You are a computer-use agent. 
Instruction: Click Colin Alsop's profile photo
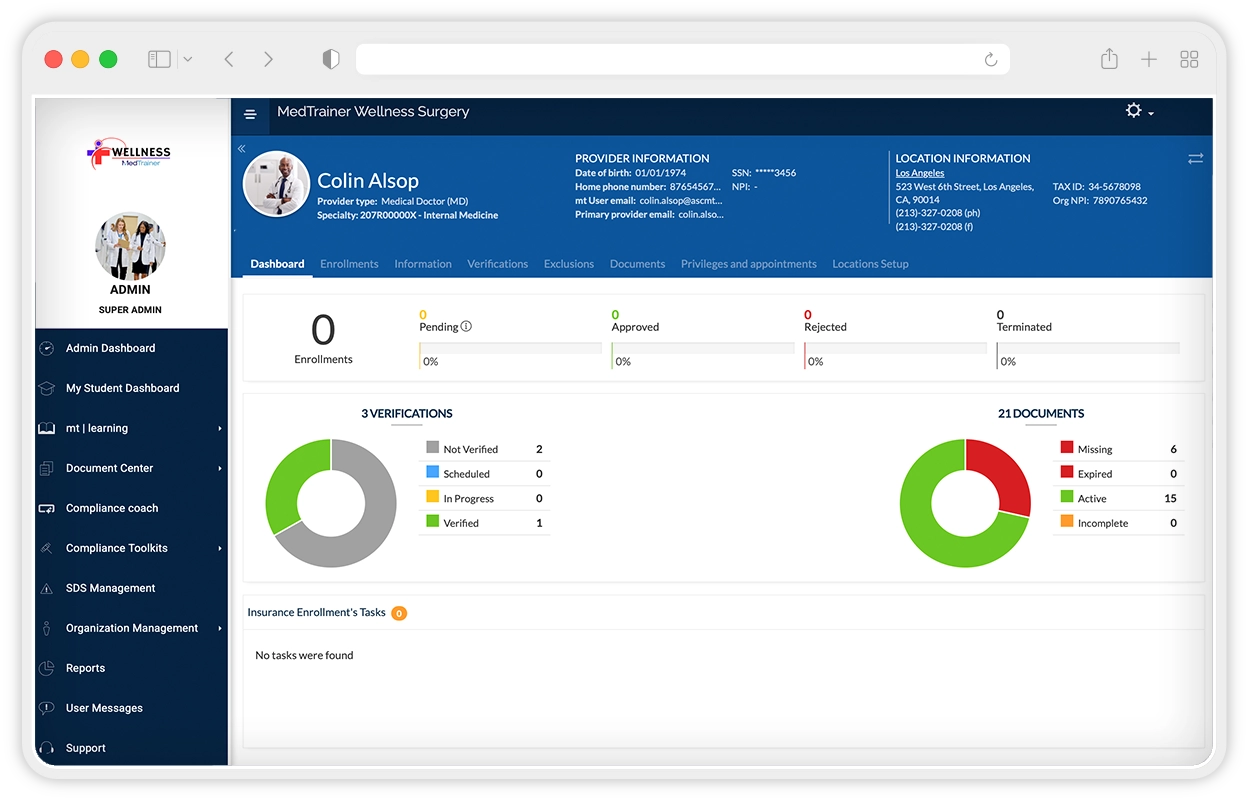(276, 184)
